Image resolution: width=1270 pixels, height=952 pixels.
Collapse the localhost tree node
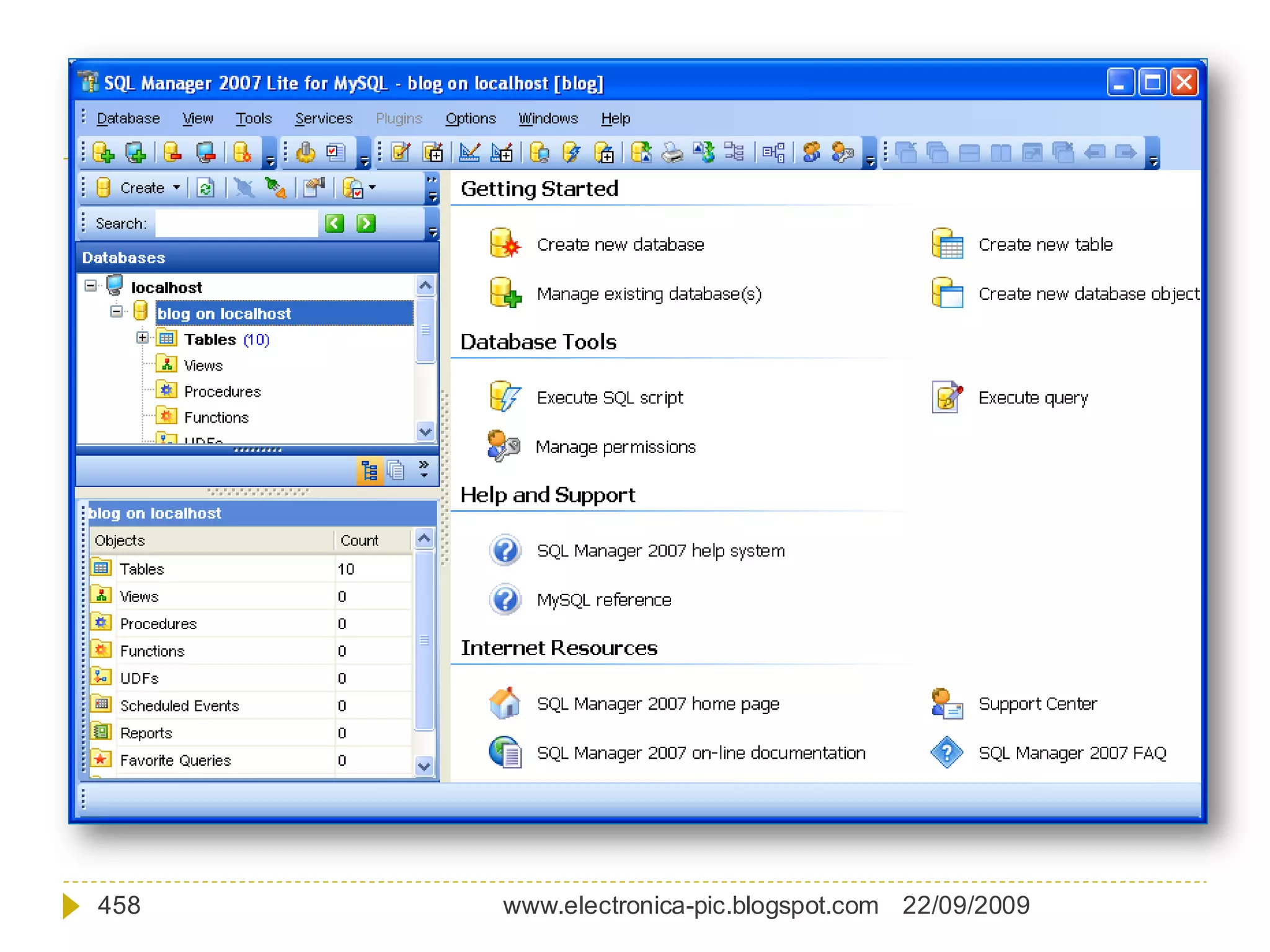click(x=91, y=286)
